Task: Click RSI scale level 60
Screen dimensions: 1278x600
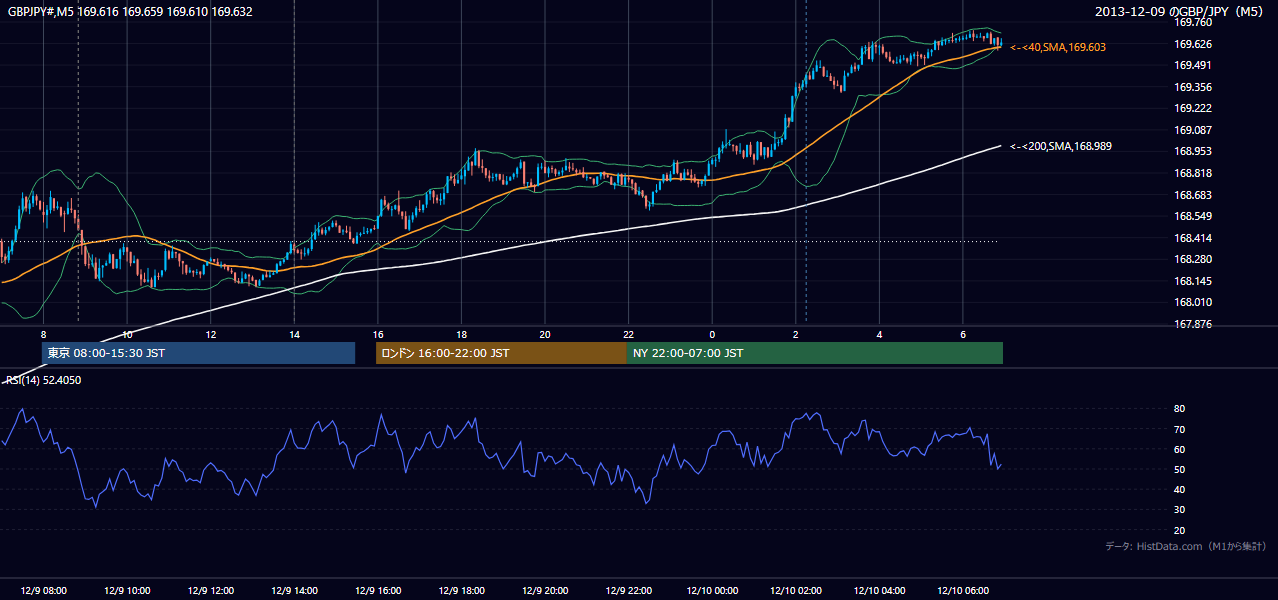Action: tap(1179, 449)
